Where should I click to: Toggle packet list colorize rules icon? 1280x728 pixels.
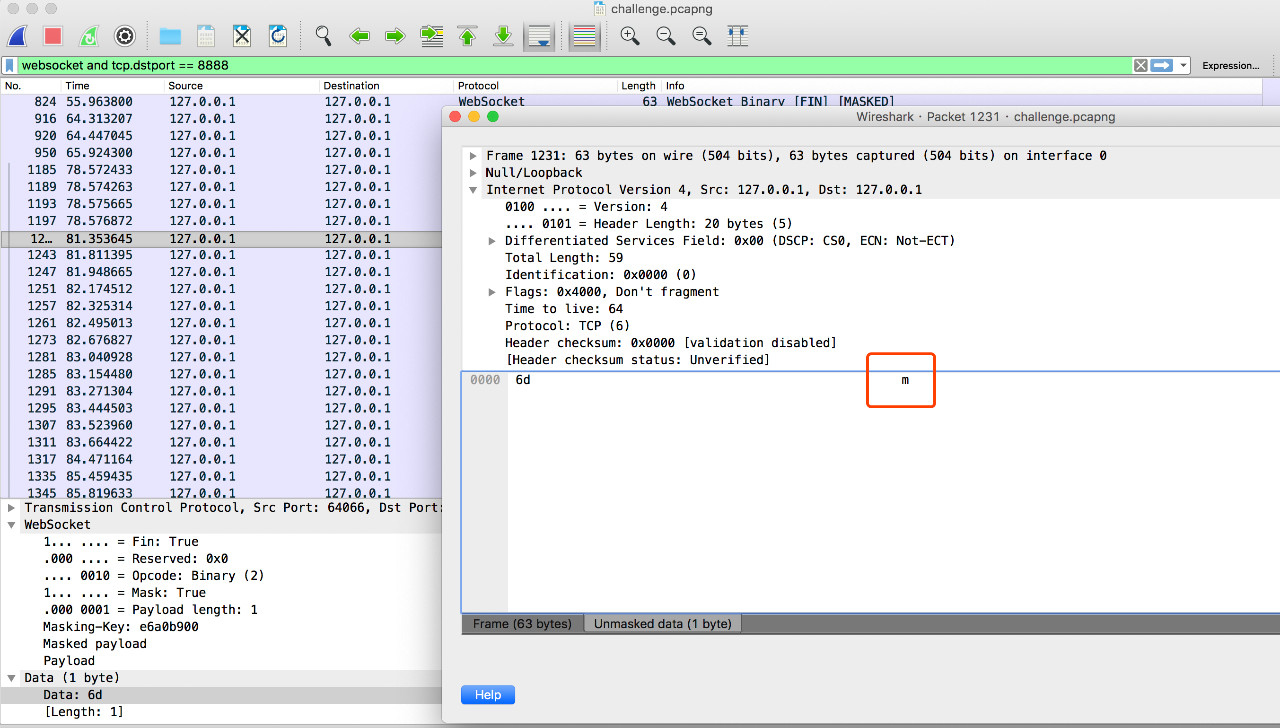click(584, 37)
